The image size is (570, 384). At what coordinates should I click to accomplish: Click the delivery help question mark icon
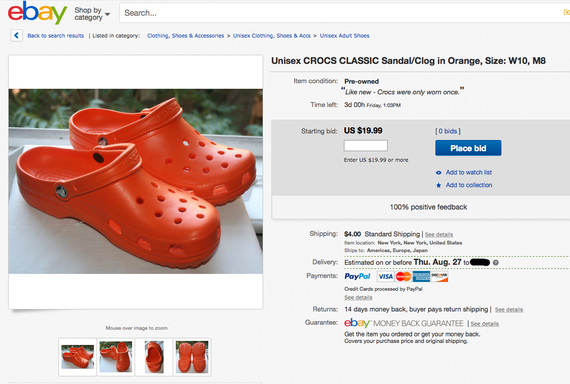click(495, 263)
